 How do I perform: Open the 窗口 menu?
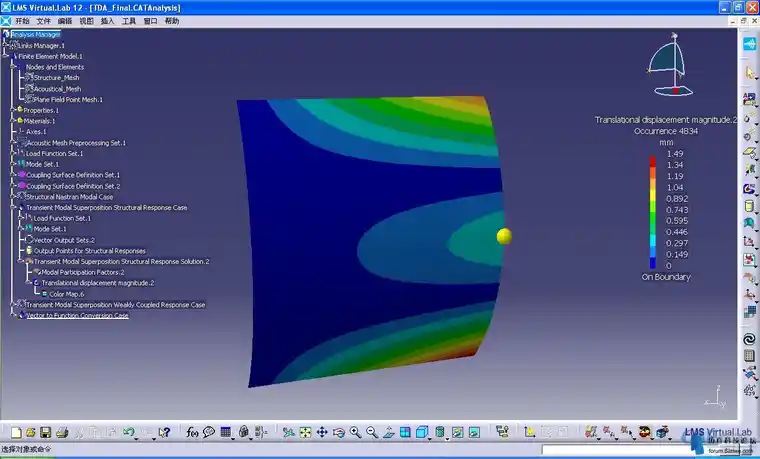(150, 21)
